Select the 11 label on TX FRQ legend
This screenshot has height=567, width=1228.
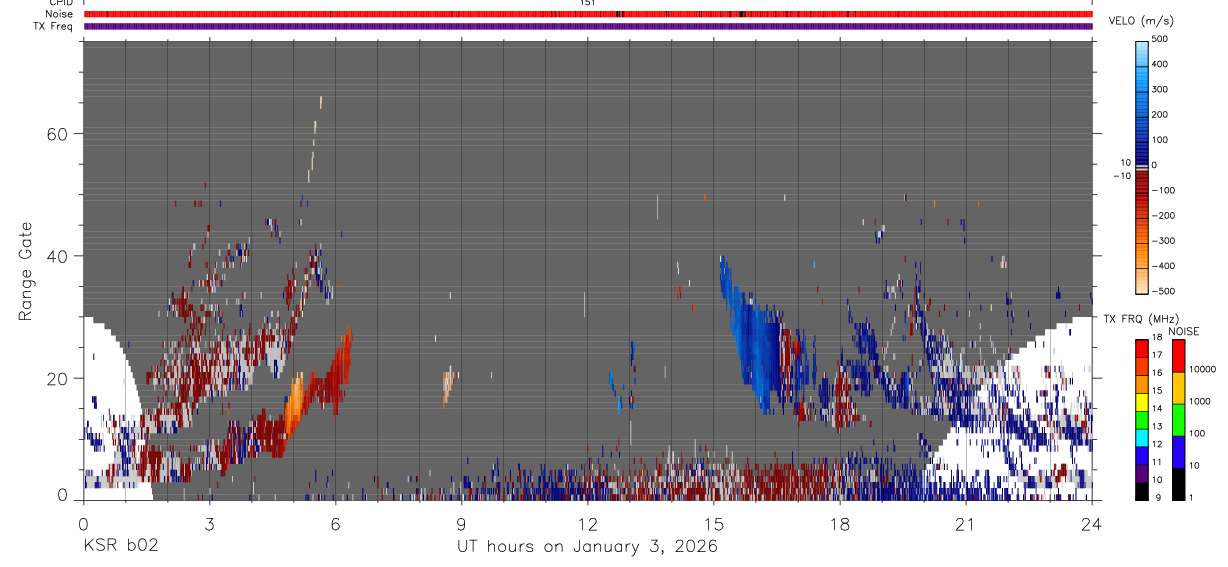click(1157, 462)
